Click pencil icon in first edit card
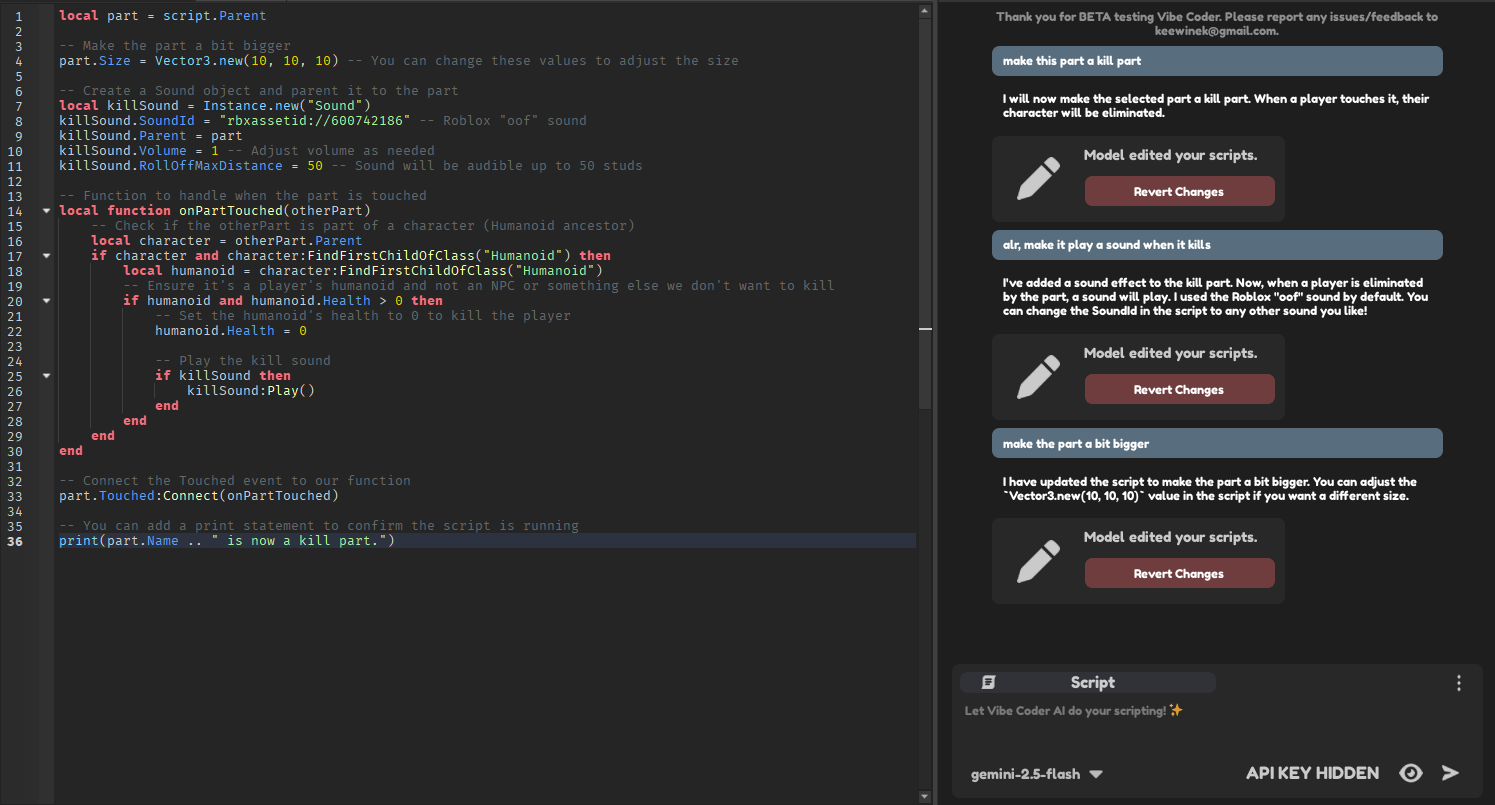This screenshot has height=805, width=1495. tap(1037, 179)
